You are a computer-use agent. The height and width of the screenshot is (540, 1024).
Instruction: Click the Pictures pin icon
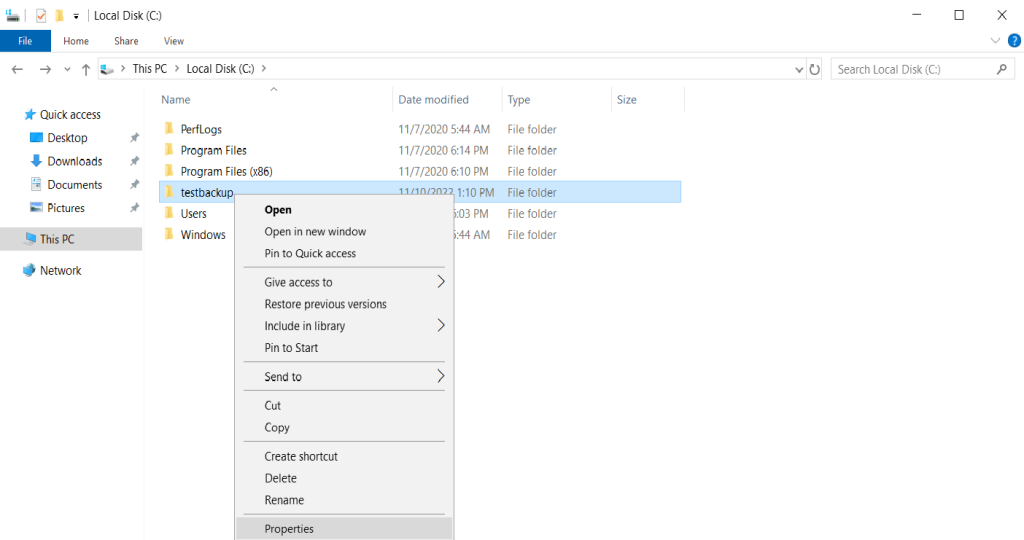coord(135,208)
